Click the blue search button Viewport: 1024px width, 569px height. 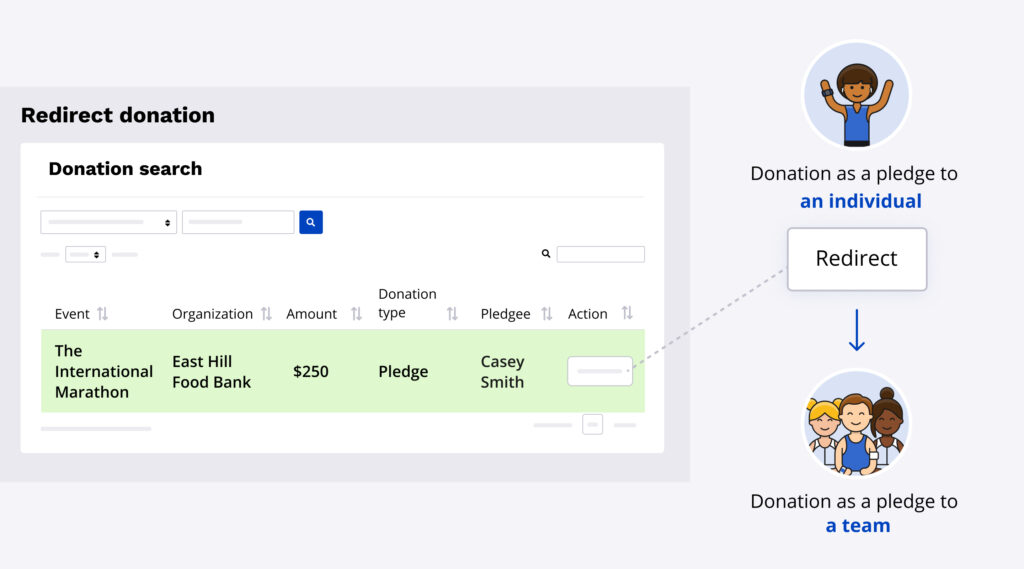[311, 222]
